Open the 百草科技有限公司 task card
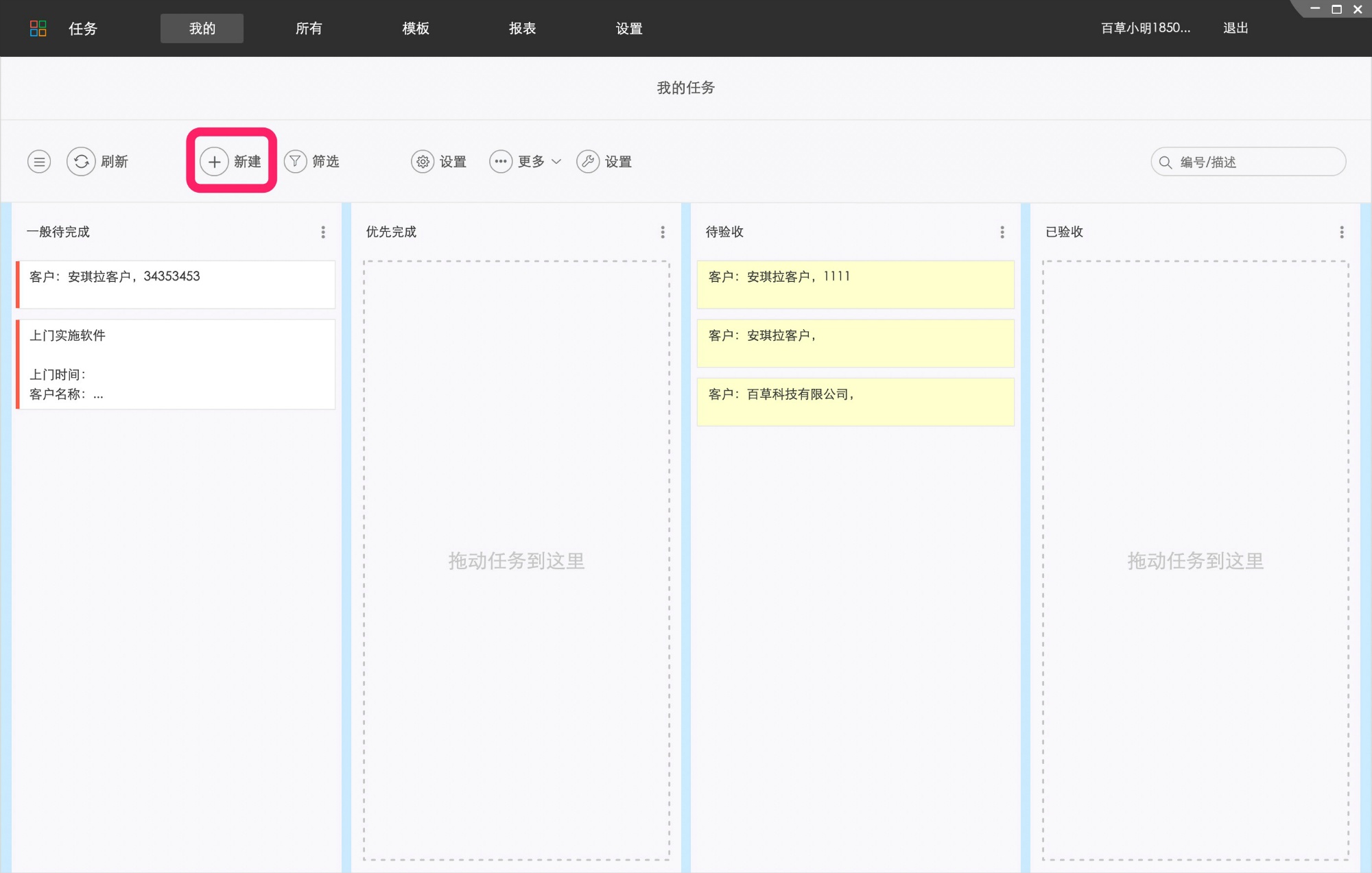The height and width of the screenshot is (873, 1372). (855, 402)
